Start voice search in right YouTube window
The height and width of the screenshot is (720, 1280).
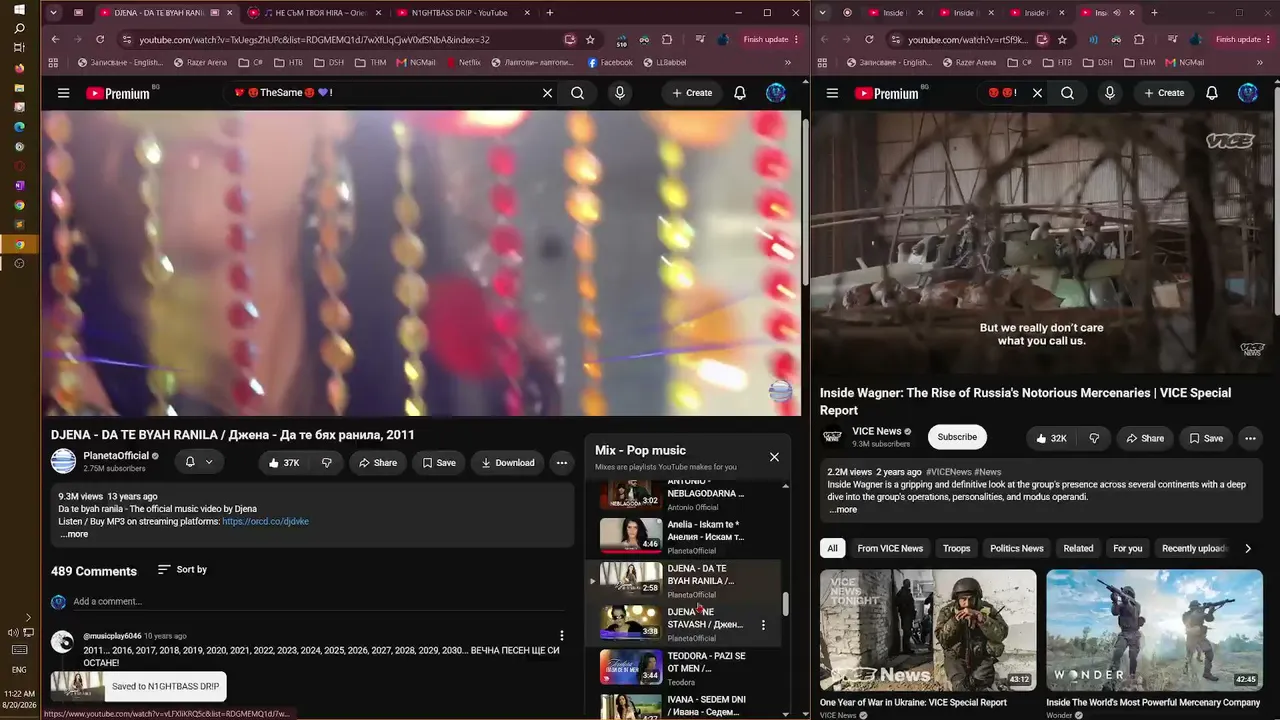pos(1109,93)
